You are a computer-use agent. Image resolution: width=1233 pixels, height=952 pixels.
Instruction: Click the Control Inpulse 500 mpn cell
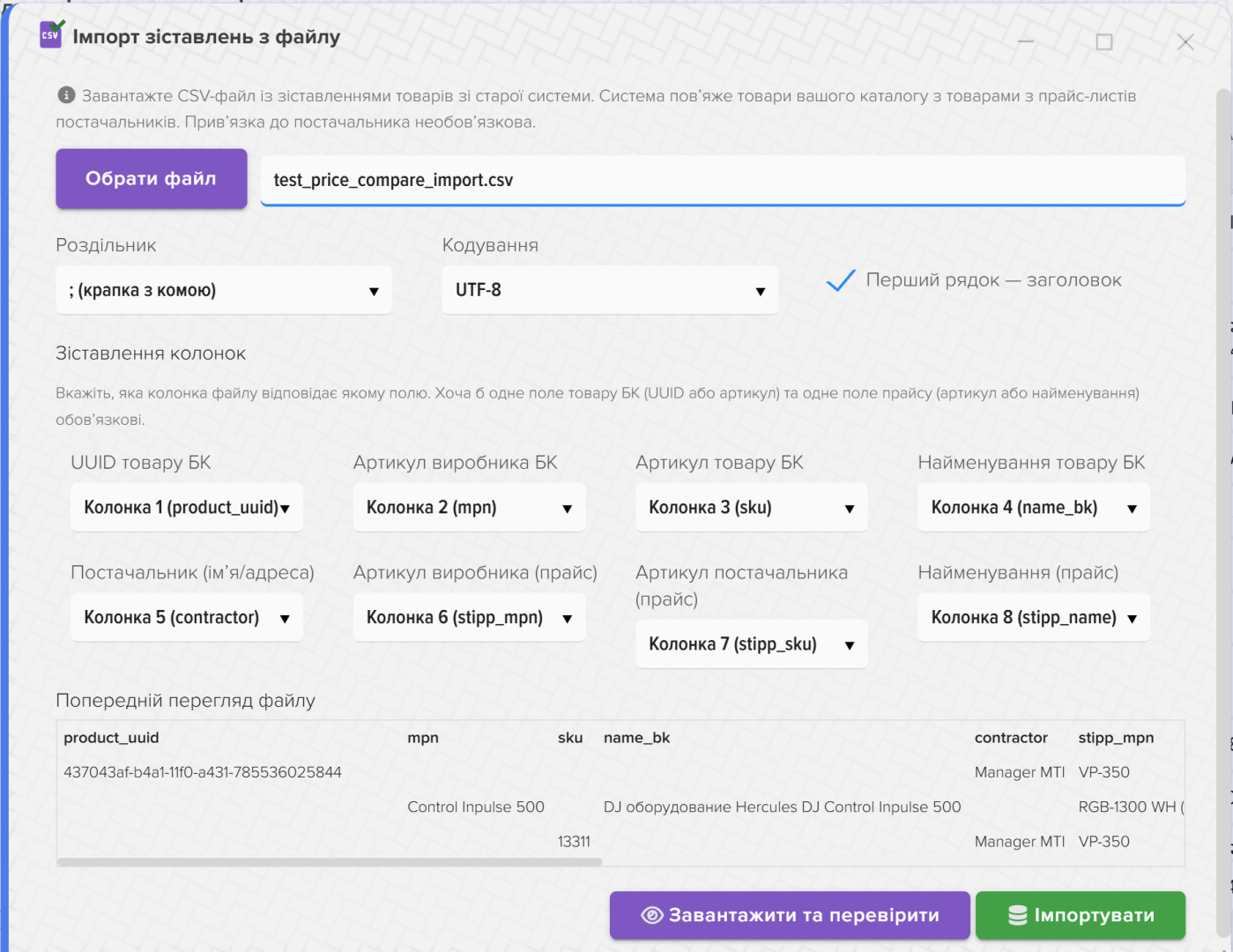pos(476,807)
